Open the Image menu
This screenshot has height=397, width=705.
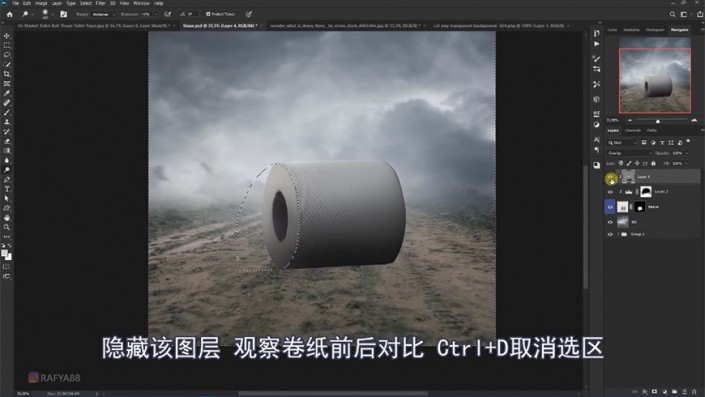tap(41, 3)
